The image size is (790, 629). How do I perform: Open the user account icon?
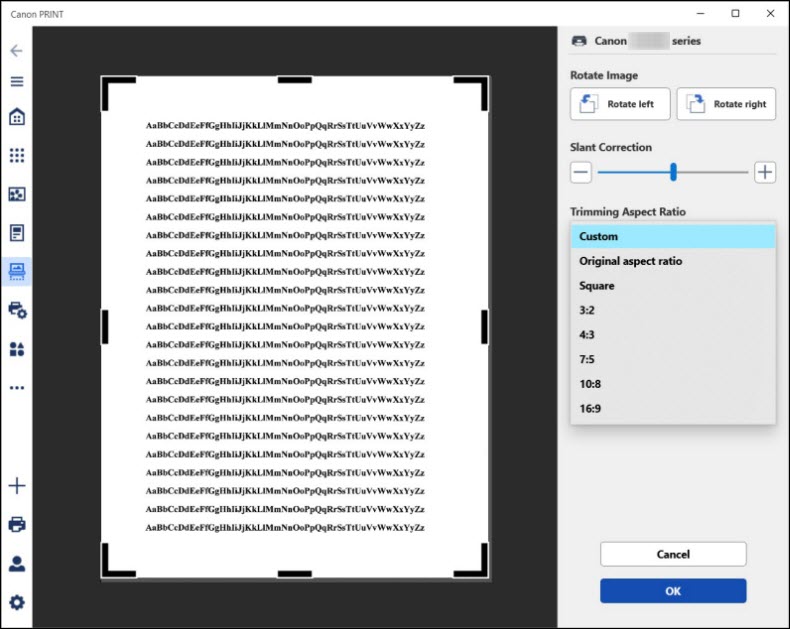click(17, 563)
